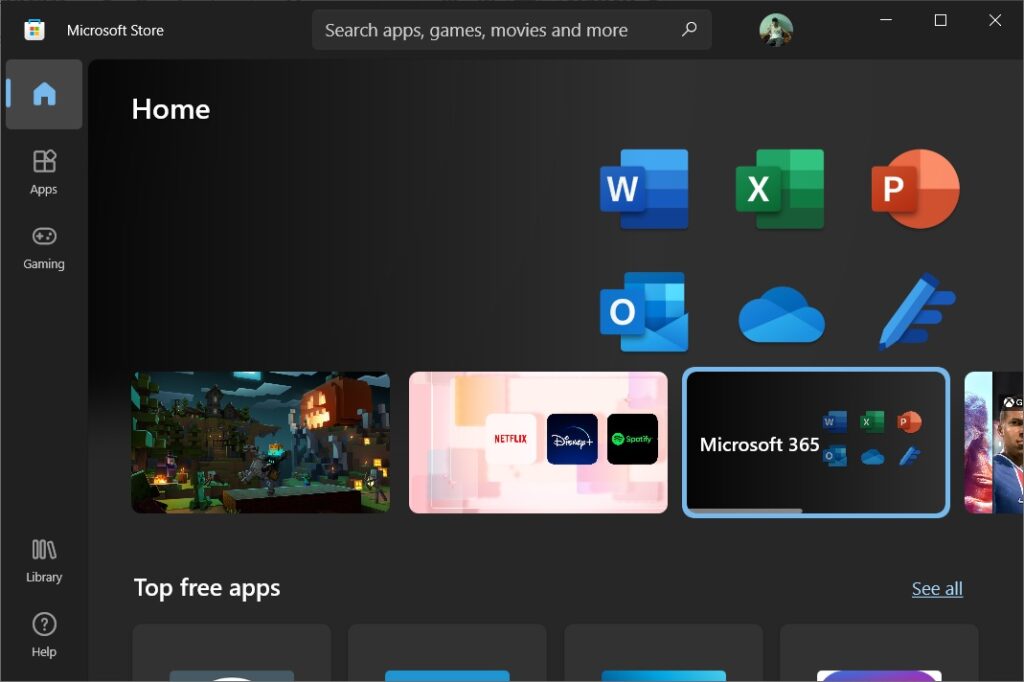Viewport: 1024px width, 682px height.
Task: Open the OneDrive cloud icon
Action: pos(780,313)
